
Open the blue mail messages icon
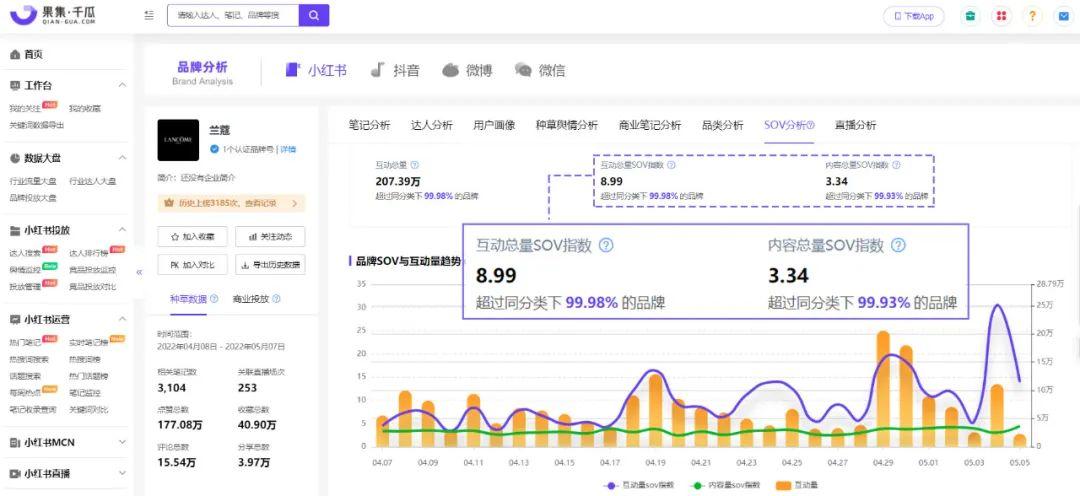point(1063,16)
